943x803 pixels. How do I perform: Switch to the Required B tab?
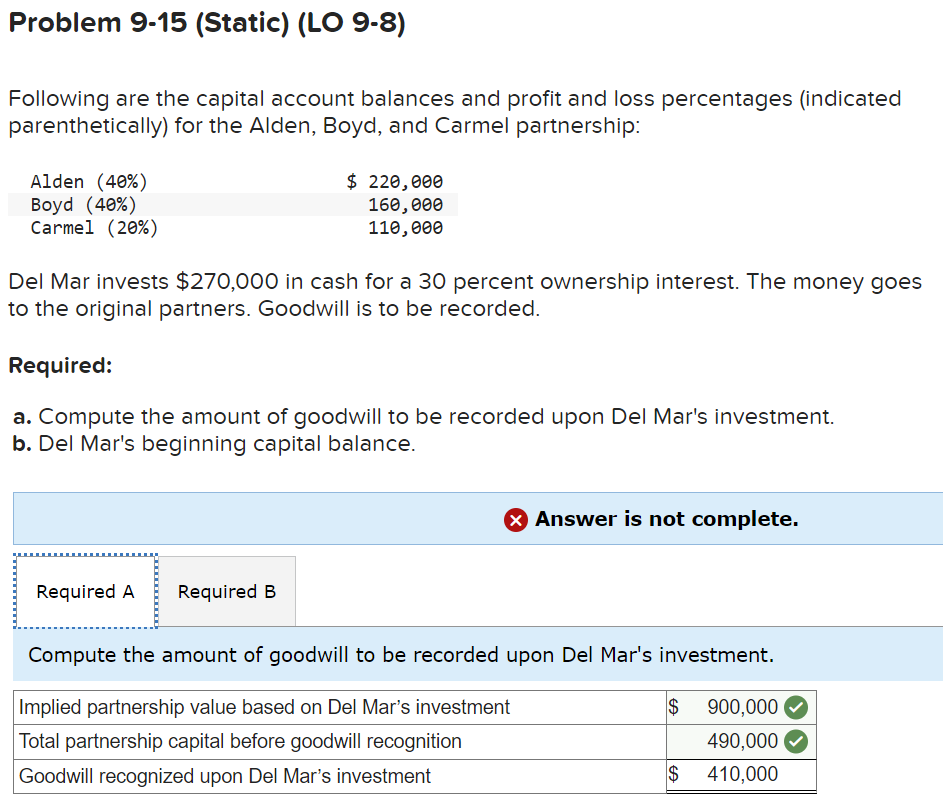[226, 591]
